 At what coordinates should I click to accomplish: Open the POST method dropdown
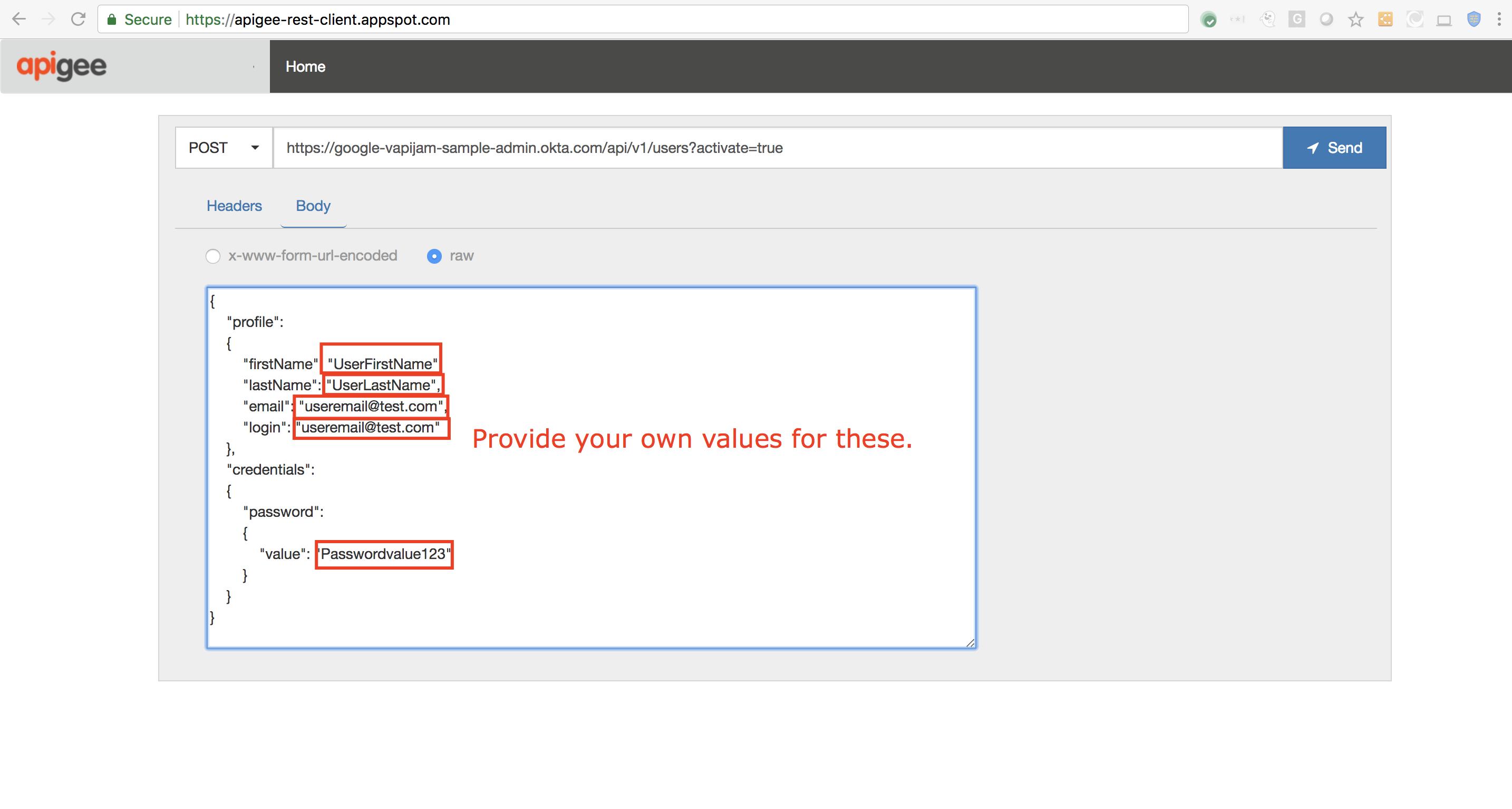coord(224,148)
